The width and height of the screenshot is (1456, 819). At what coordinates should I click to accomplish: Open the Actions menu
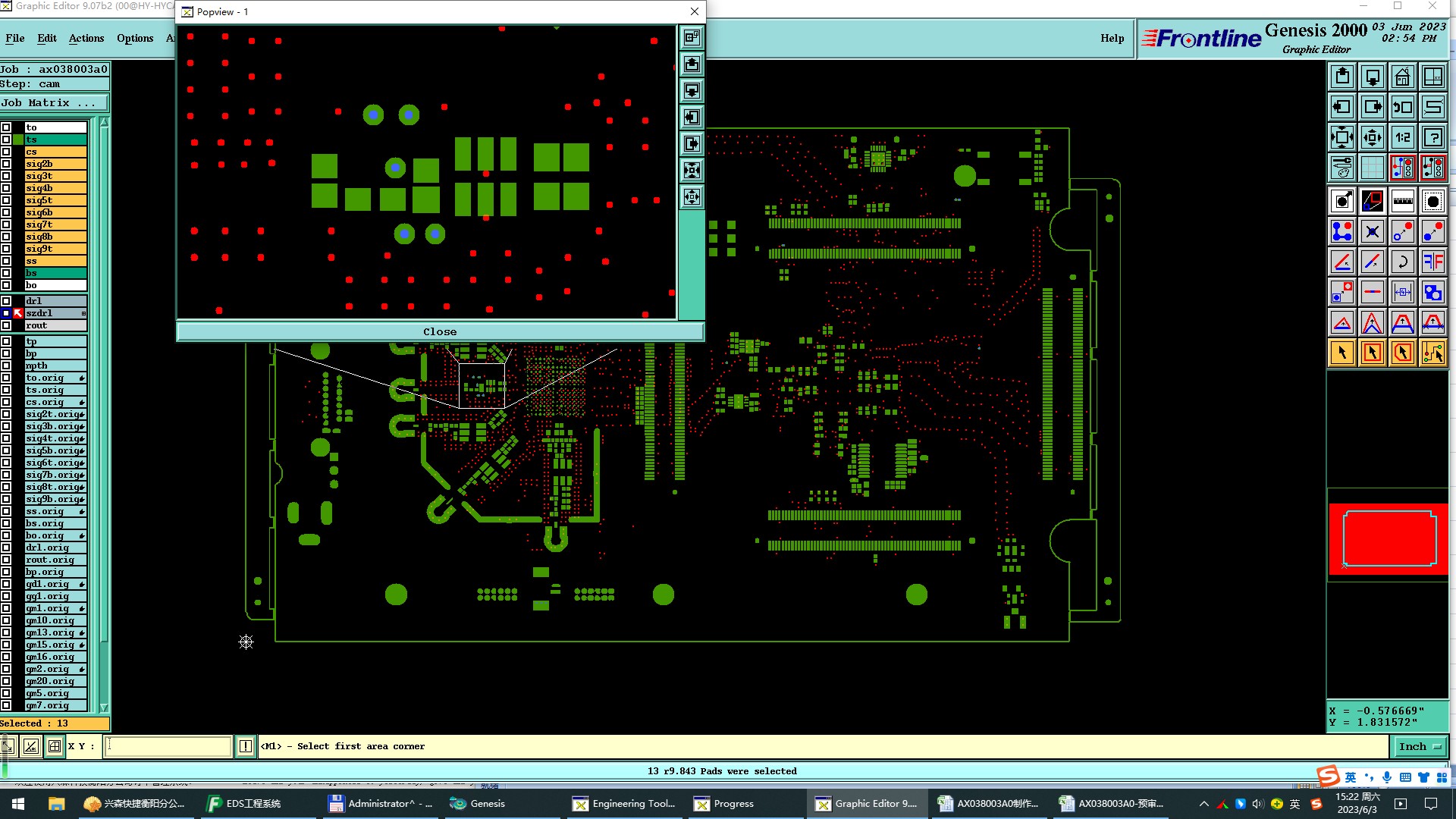(x=86, y=38)
